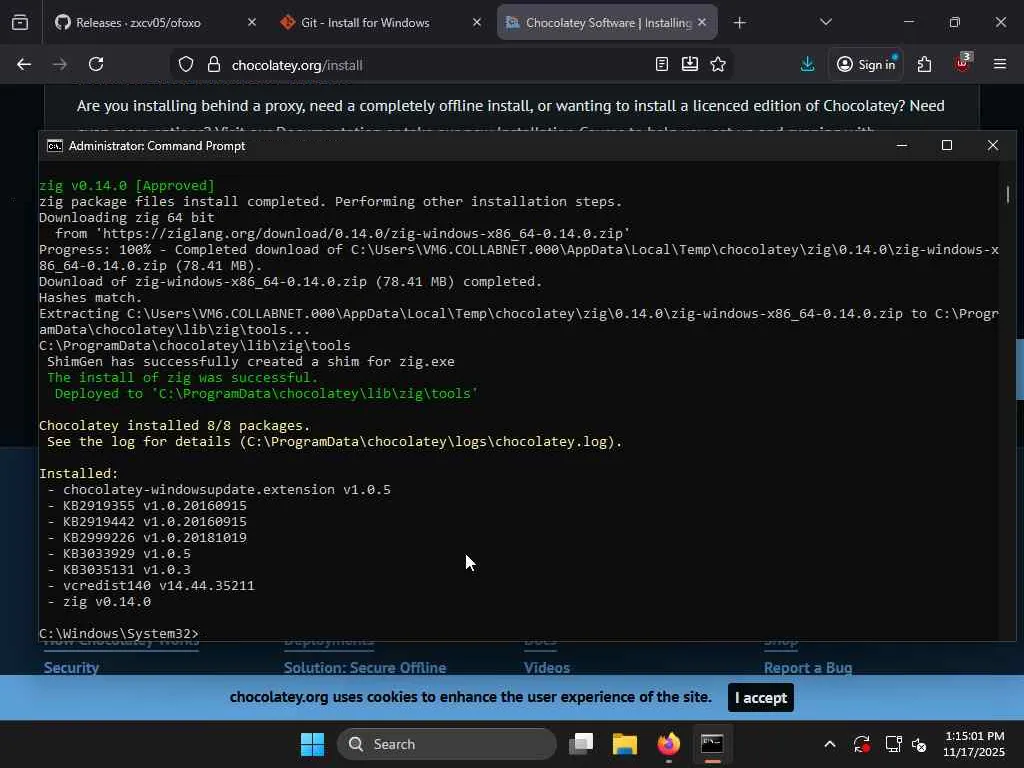Accept cookies with I accept button

[761, 697]
